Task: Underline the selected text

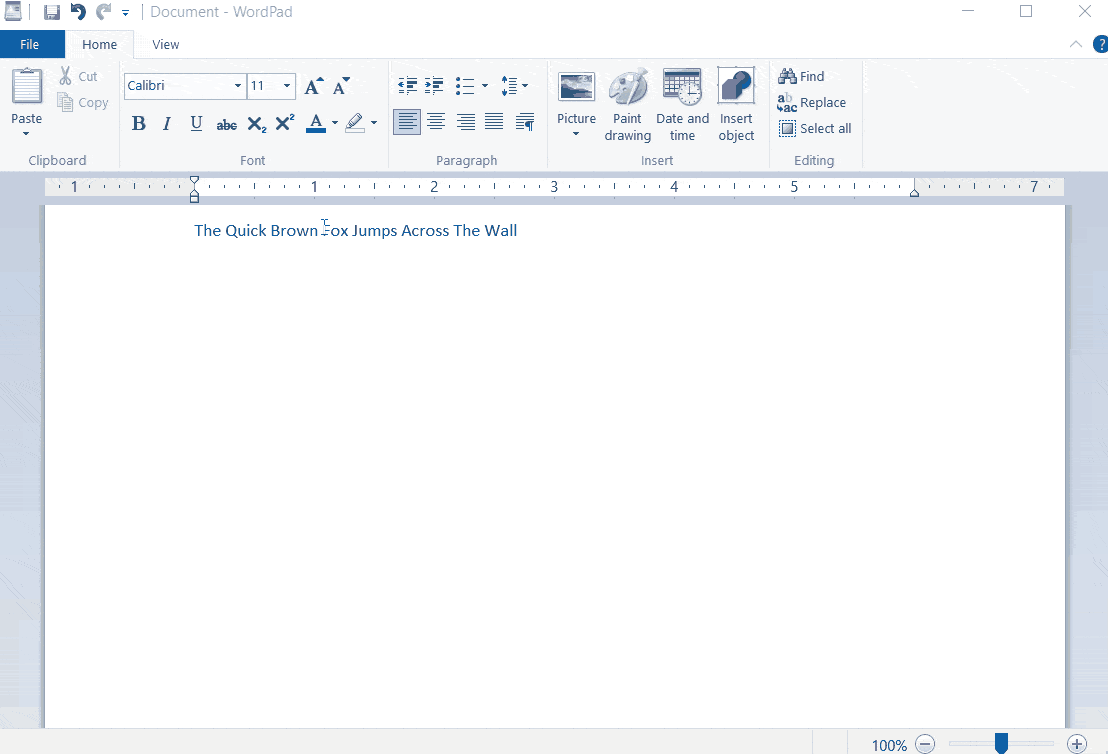Action: 195,122
